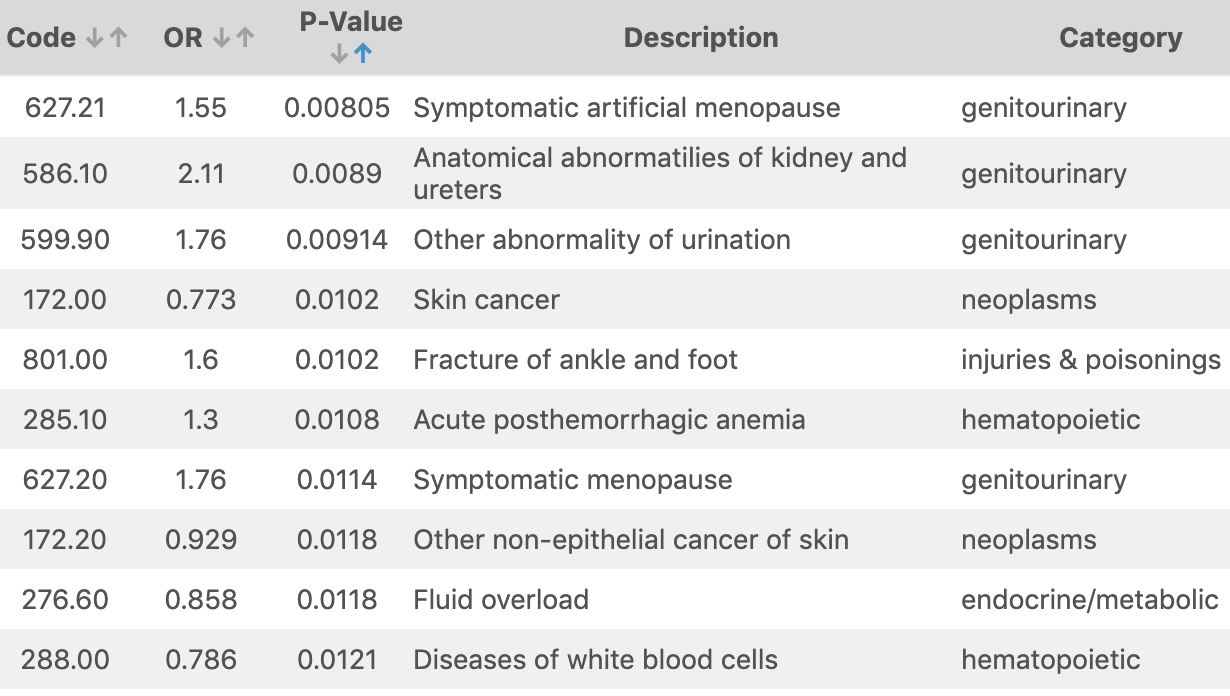The height and width of the screenshot is (696, 1230).
Task: Click code 627.20 for Symptomatic menopause
Action: click(66, 480)
